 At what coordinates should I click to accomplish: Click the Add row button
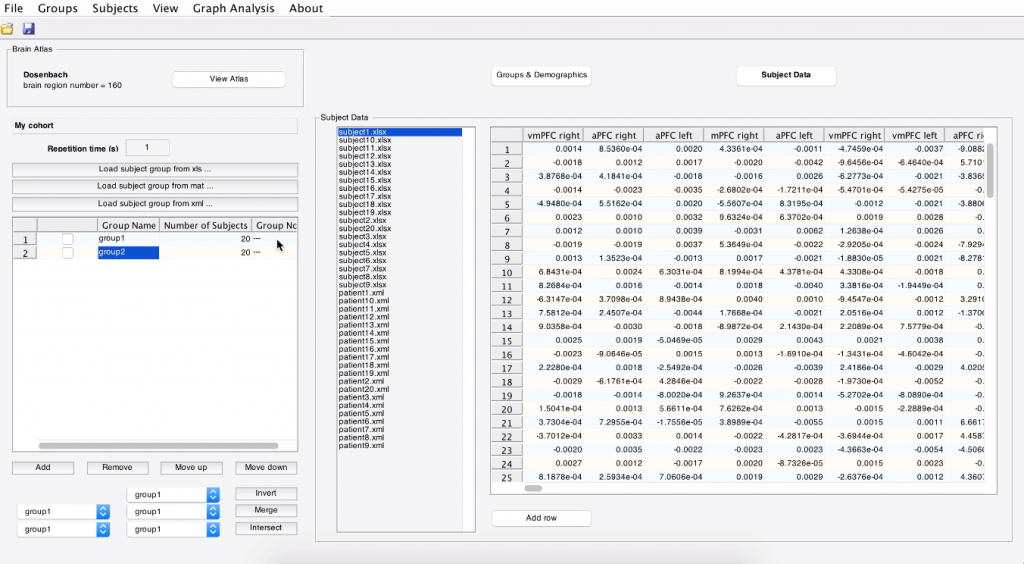click(541, 518)
